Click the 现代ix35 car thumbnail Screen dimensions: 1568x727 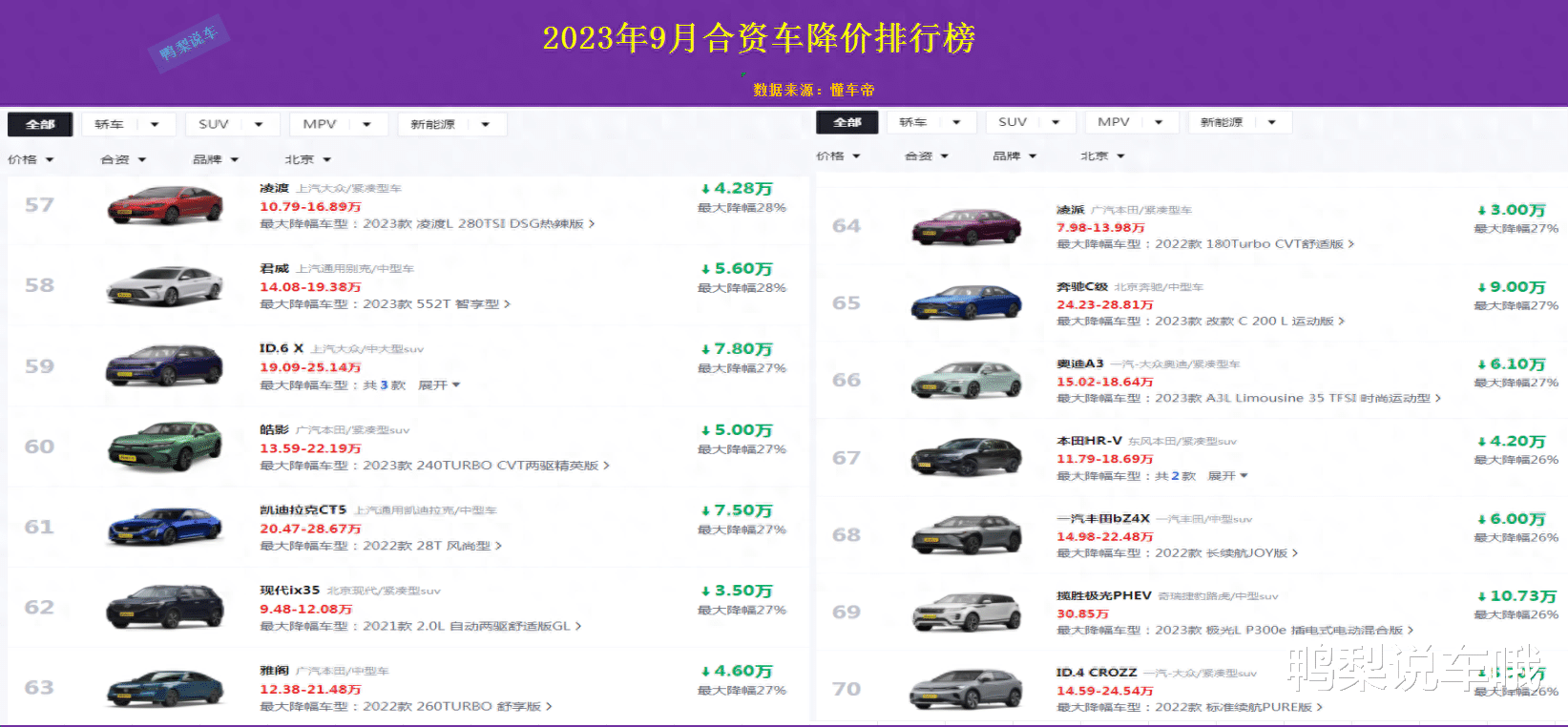pos(164,607)
